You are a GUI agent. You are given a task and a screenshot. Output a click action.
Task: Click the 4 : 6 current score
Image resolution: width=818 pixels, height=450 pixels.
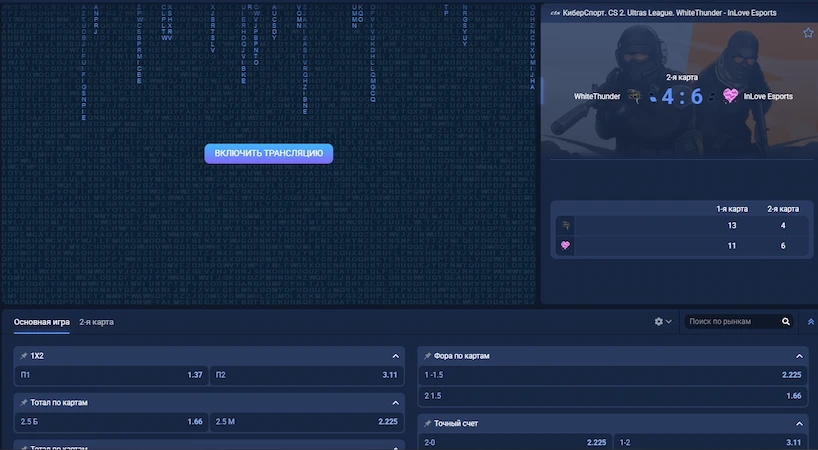pos(682,97)
